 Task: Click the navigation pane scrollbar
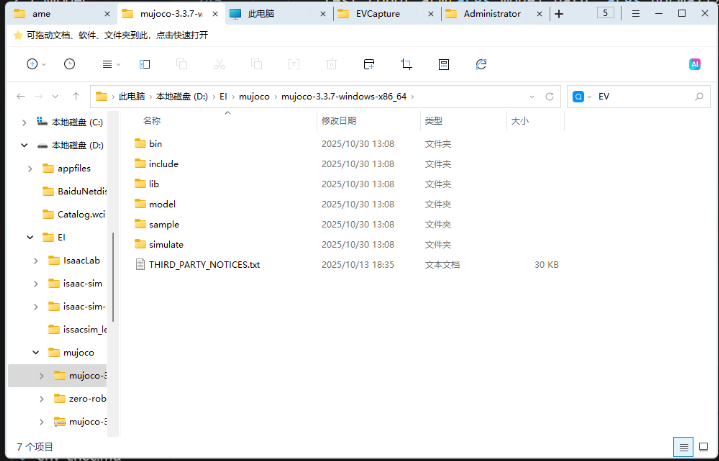[113, 277]
